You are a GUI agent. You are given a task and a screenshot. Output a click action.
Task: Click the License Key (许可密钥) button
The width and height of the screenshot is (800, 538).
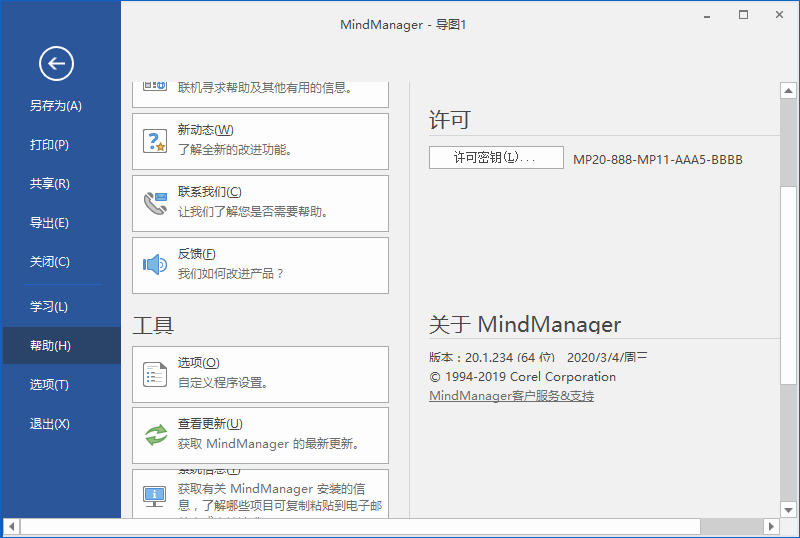tap(496, 158)
